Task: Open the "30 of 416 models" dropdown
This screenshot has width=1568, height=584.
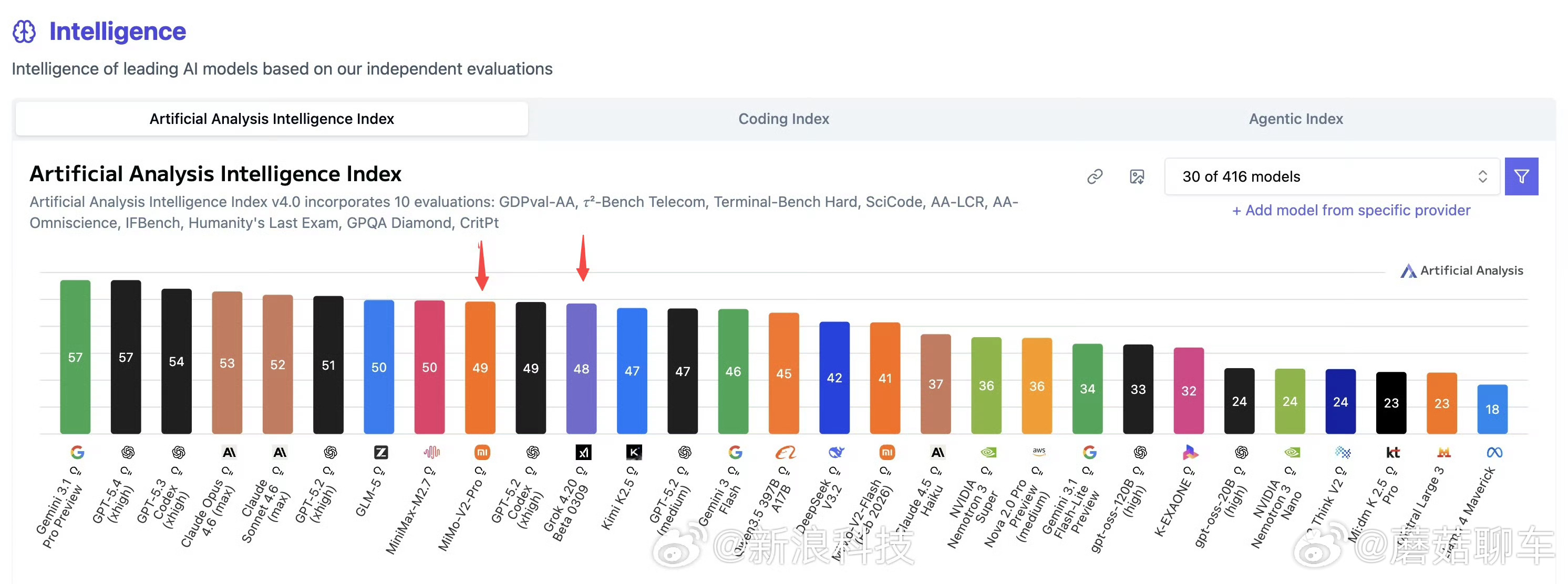Action: [1331, 176]
